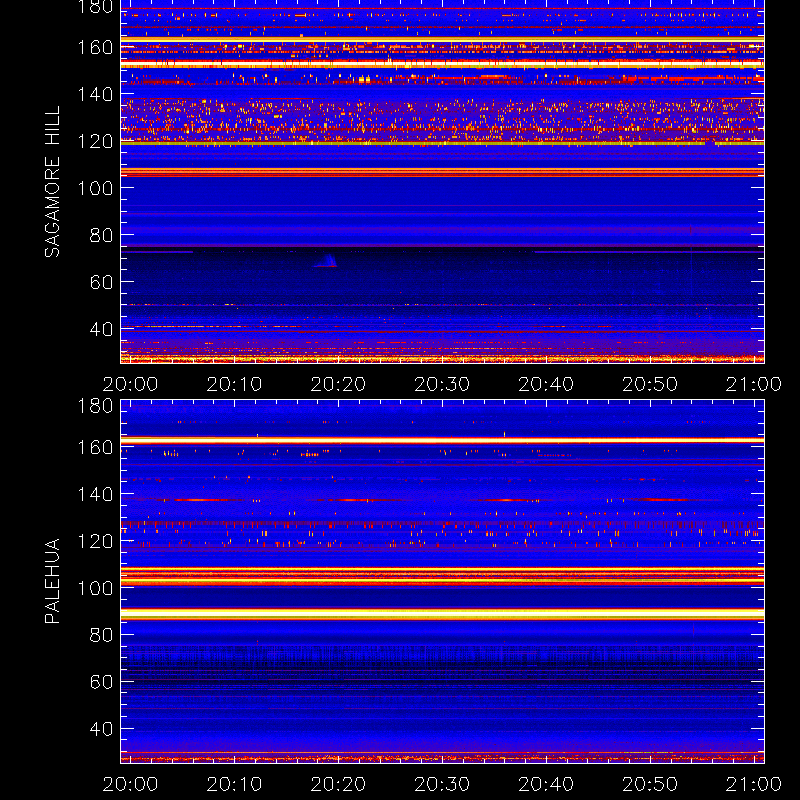Select the 40 label on Sagamore Hill axis
Viewport: 800px width, 800px height.
pos(101,329)
